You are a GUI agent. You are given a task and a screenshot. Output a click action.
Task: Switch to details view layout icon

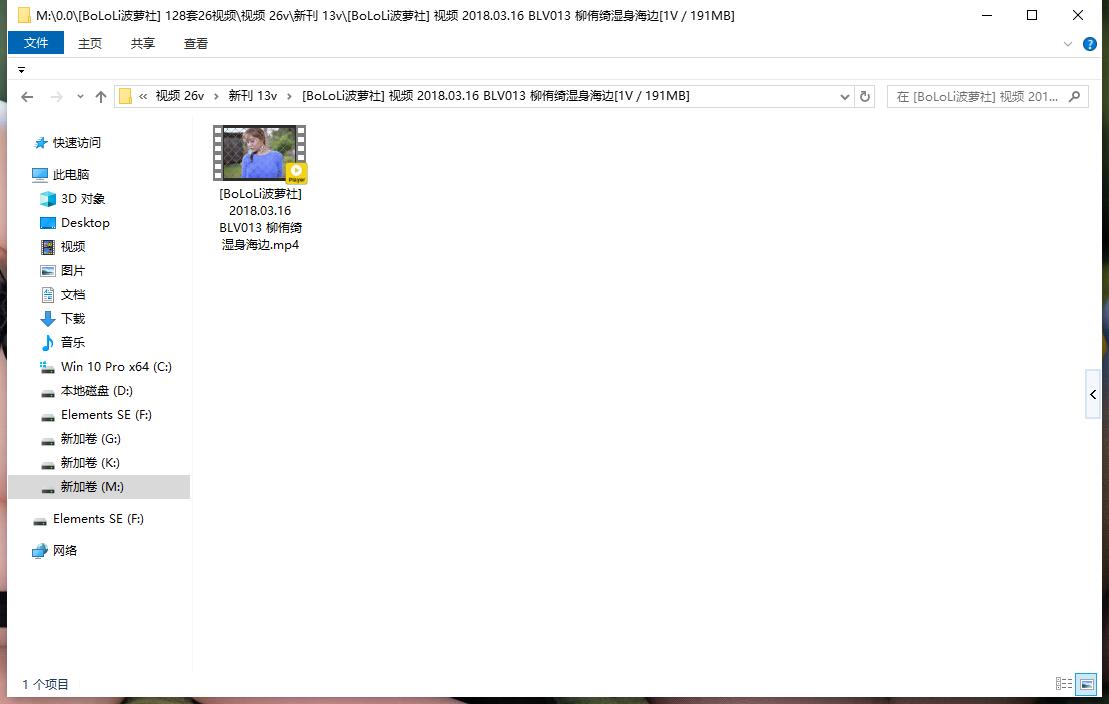point(1064,683)
